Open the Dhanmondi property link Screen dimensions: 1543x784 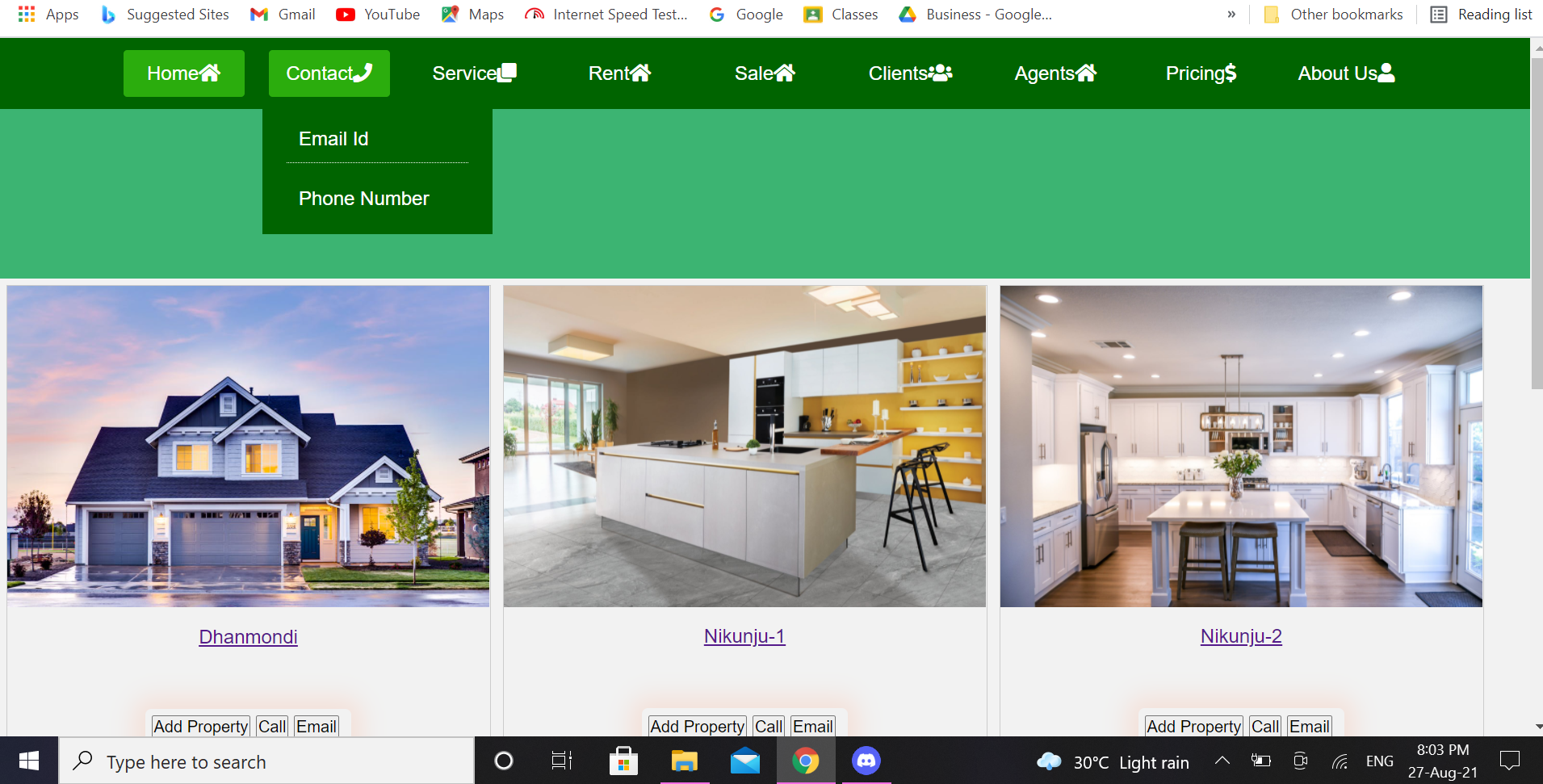pos(249,637)
